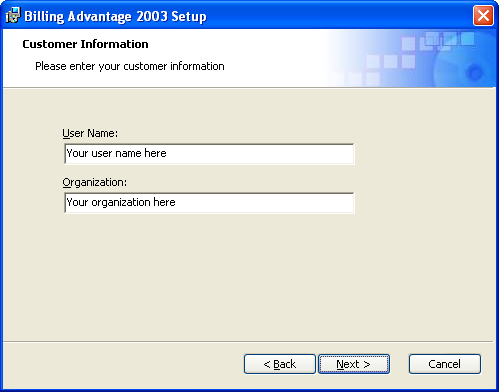Screen dimensions: 499x392
Task: Click the User Name label
Action: [x=90, y=133]
